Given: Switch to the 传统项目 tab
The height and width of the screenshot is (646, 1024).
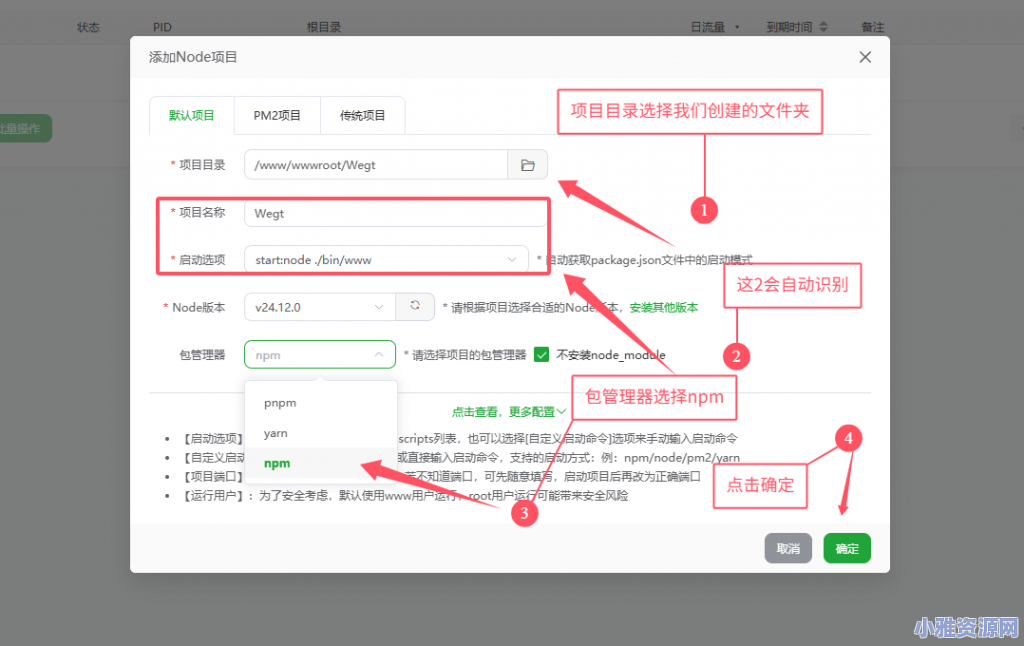Looking at the screenshot, I should coord(362,114).
